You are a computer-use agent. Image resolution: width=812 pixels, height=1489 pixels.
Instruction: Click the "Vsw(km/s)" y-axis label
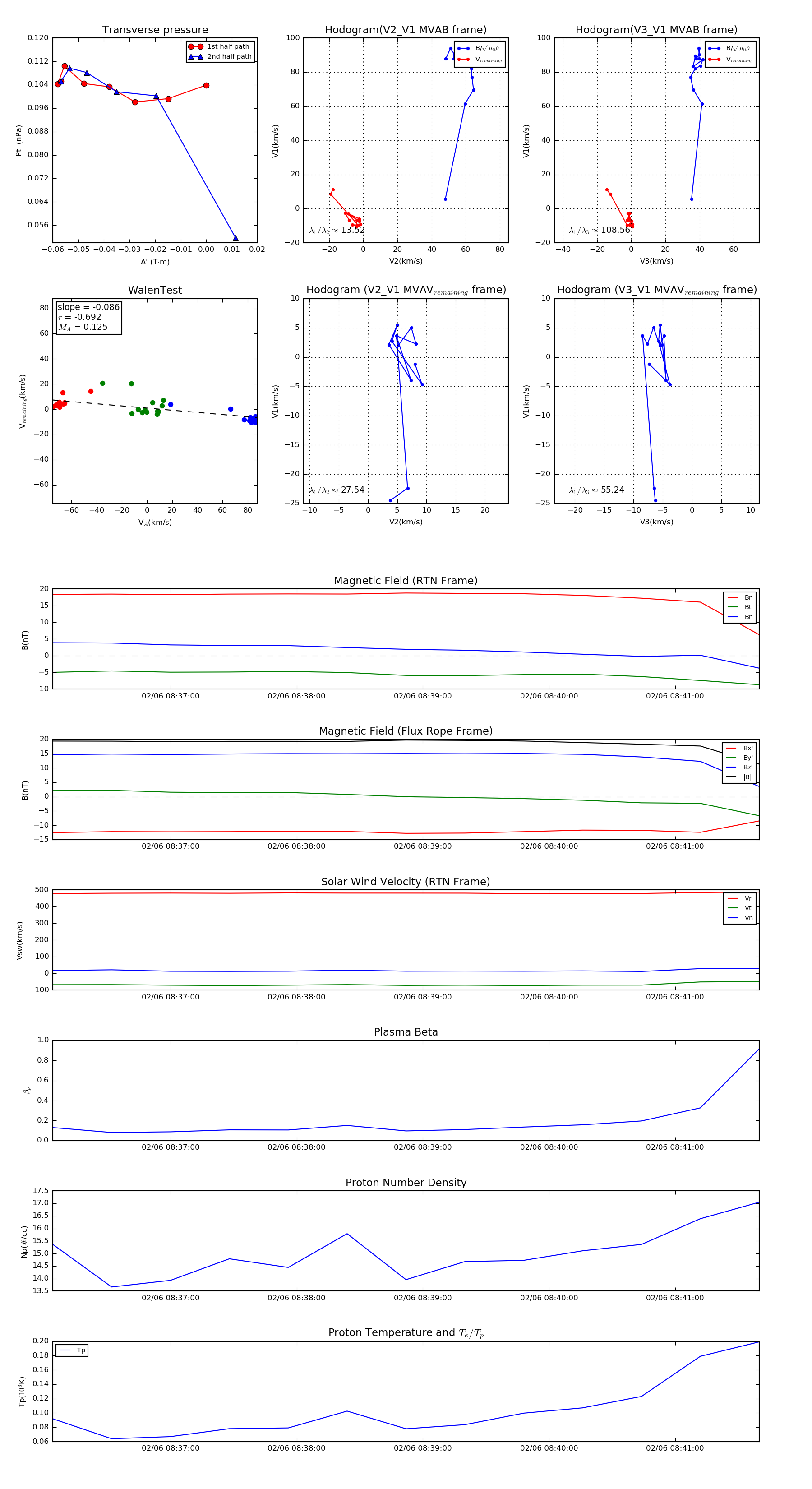[19, 940]
